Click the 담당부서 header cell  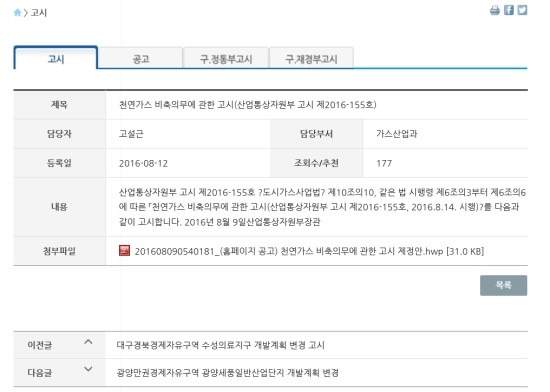316,134
